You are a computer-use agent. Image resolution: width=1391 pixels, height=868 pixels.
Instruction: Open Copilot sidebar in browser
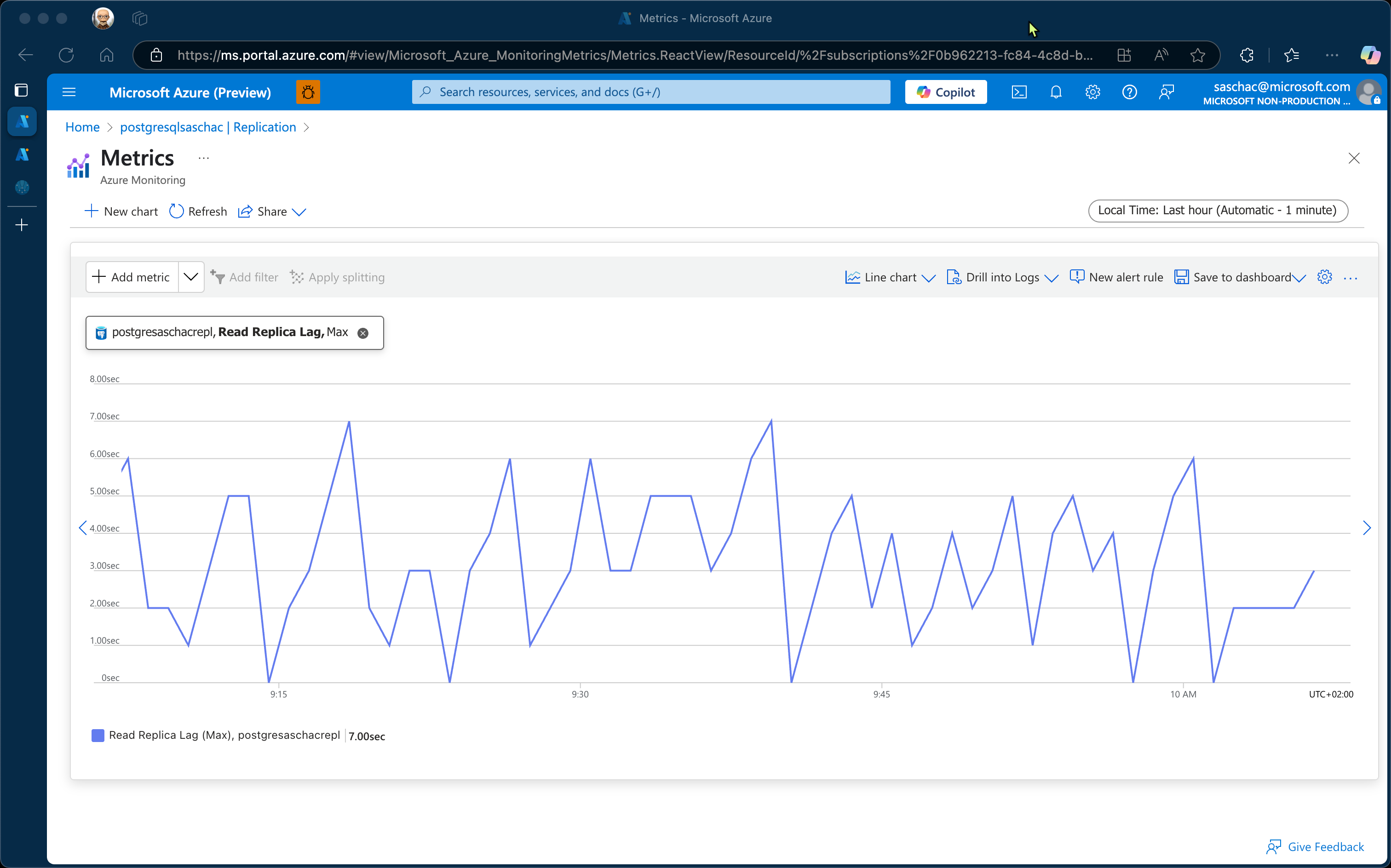[x=1370, y=55]
